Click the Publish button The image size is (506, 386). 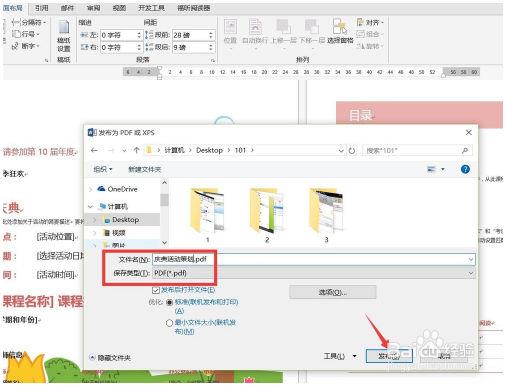[x=389, y=356]
